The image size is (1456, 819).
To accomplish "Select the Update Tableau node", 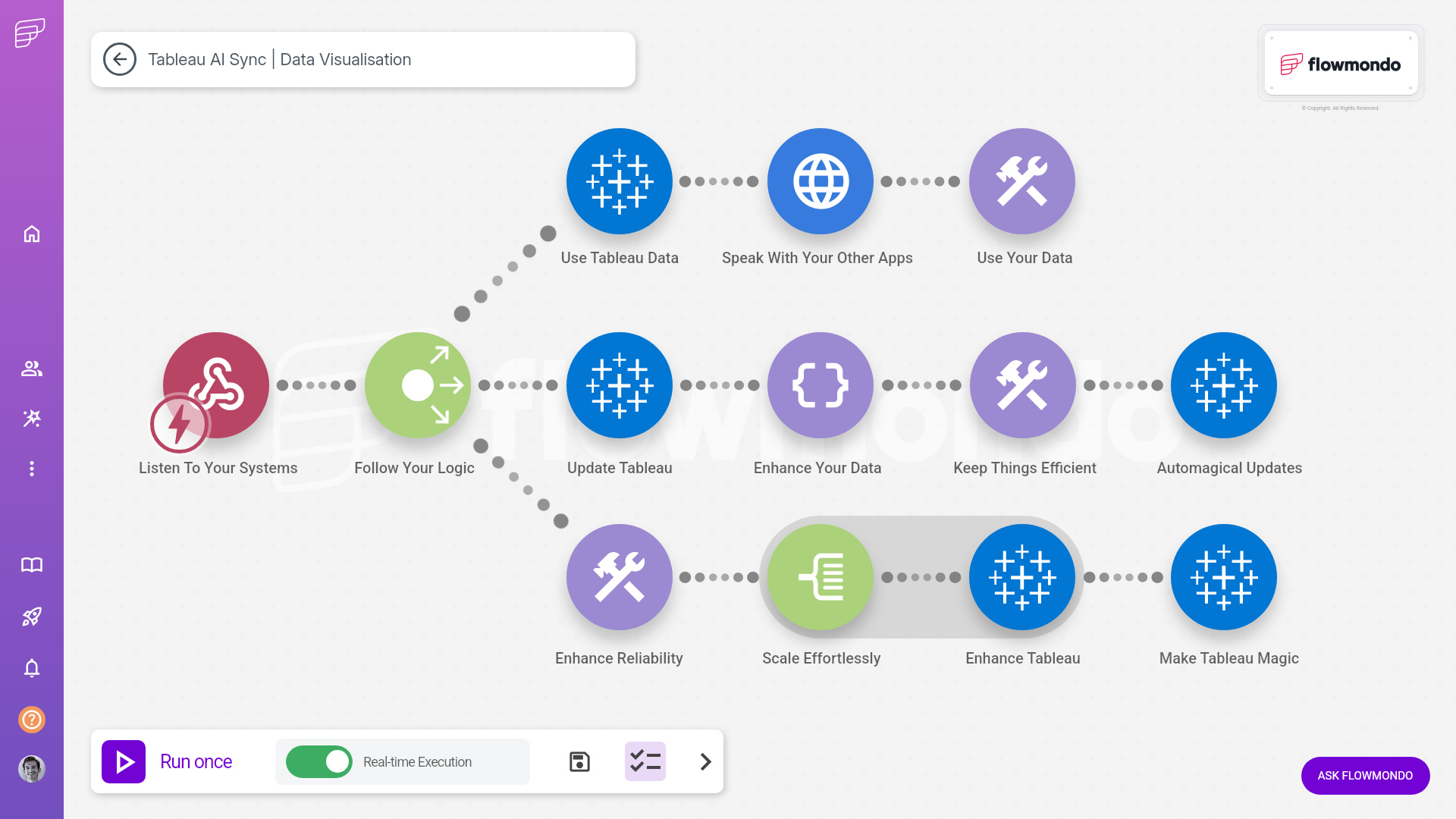I will coord(620,385).
